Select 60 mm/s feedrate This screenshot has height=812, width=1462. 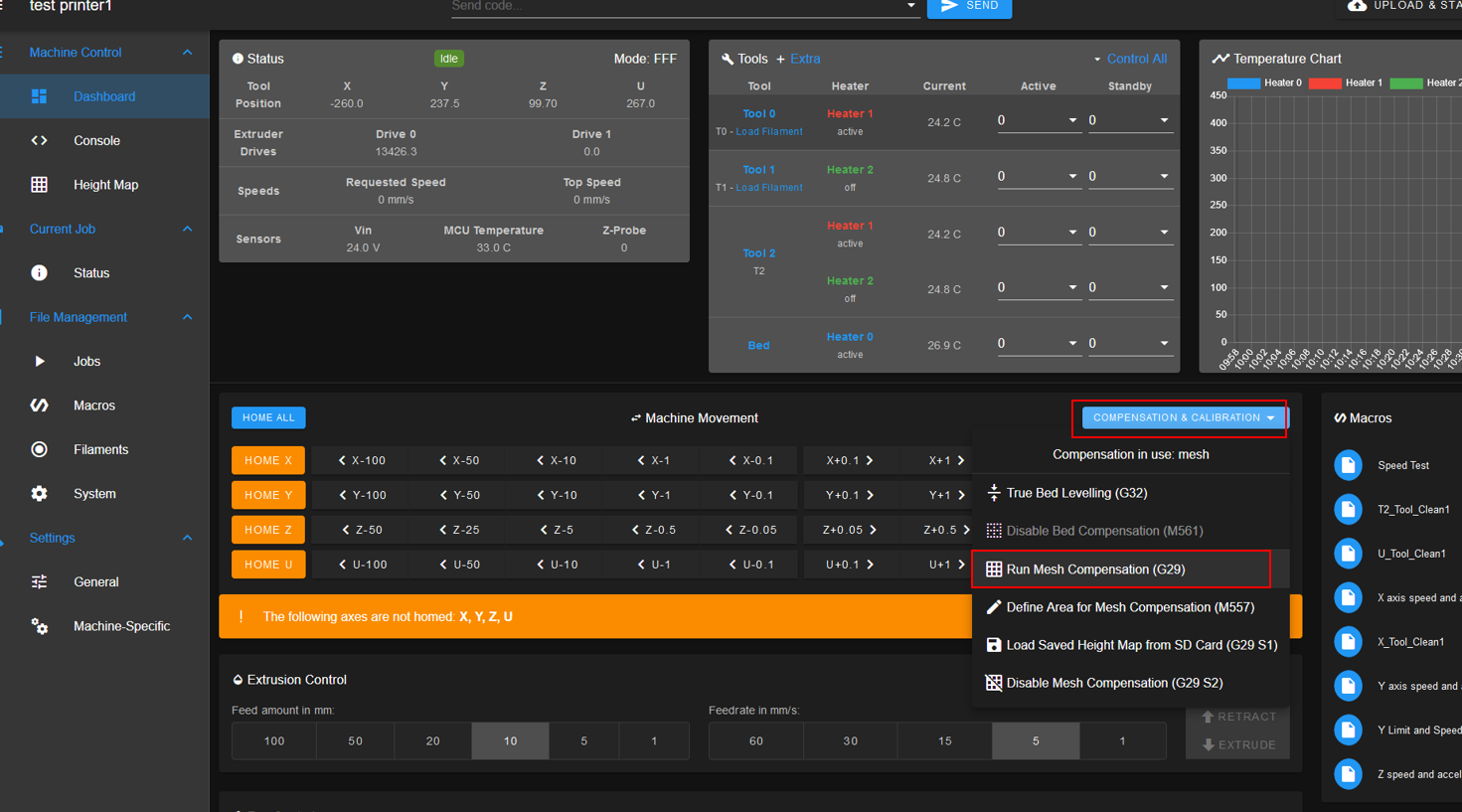coord(756,741)
